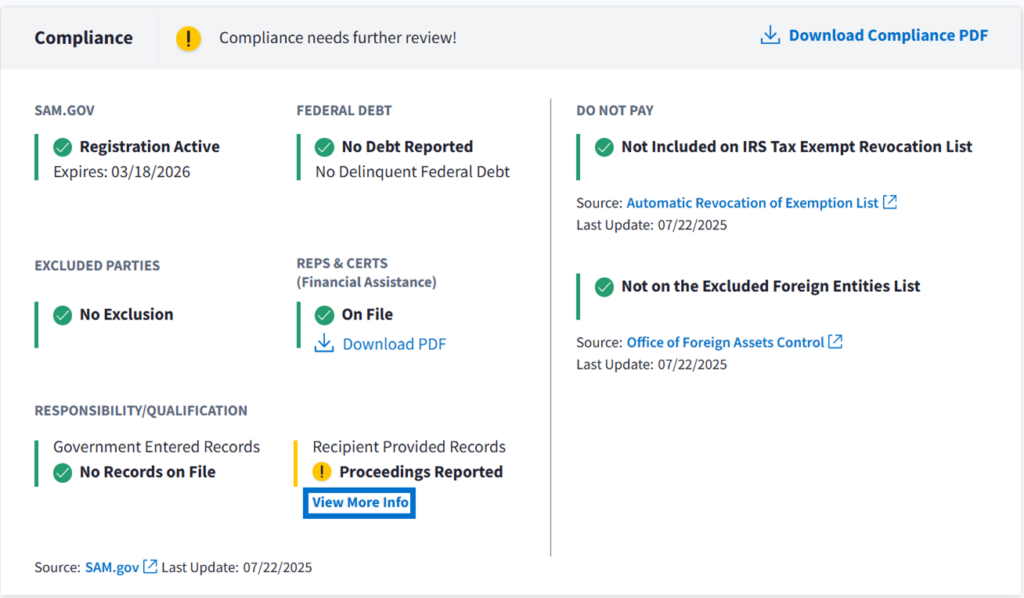Click the download icon beside Download Compliance PDF
This screenshot has height=598, width=1024.
coord(770,36)
